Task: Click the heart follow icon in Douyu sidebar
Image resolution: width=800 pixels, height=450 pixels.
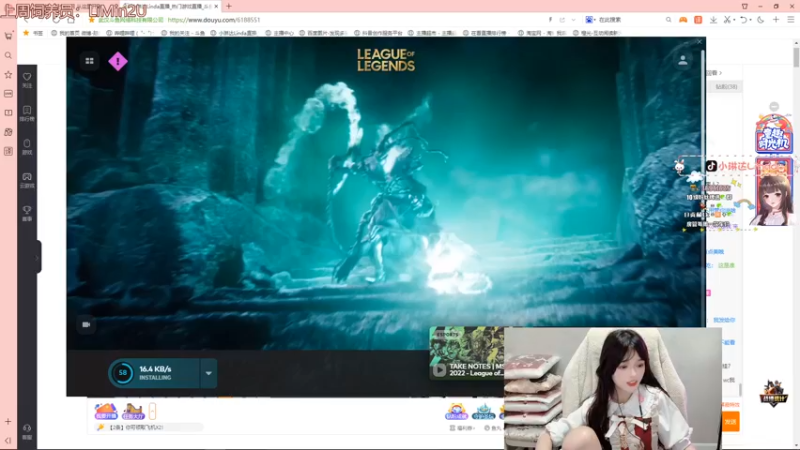Action: [x=27, y=79]
